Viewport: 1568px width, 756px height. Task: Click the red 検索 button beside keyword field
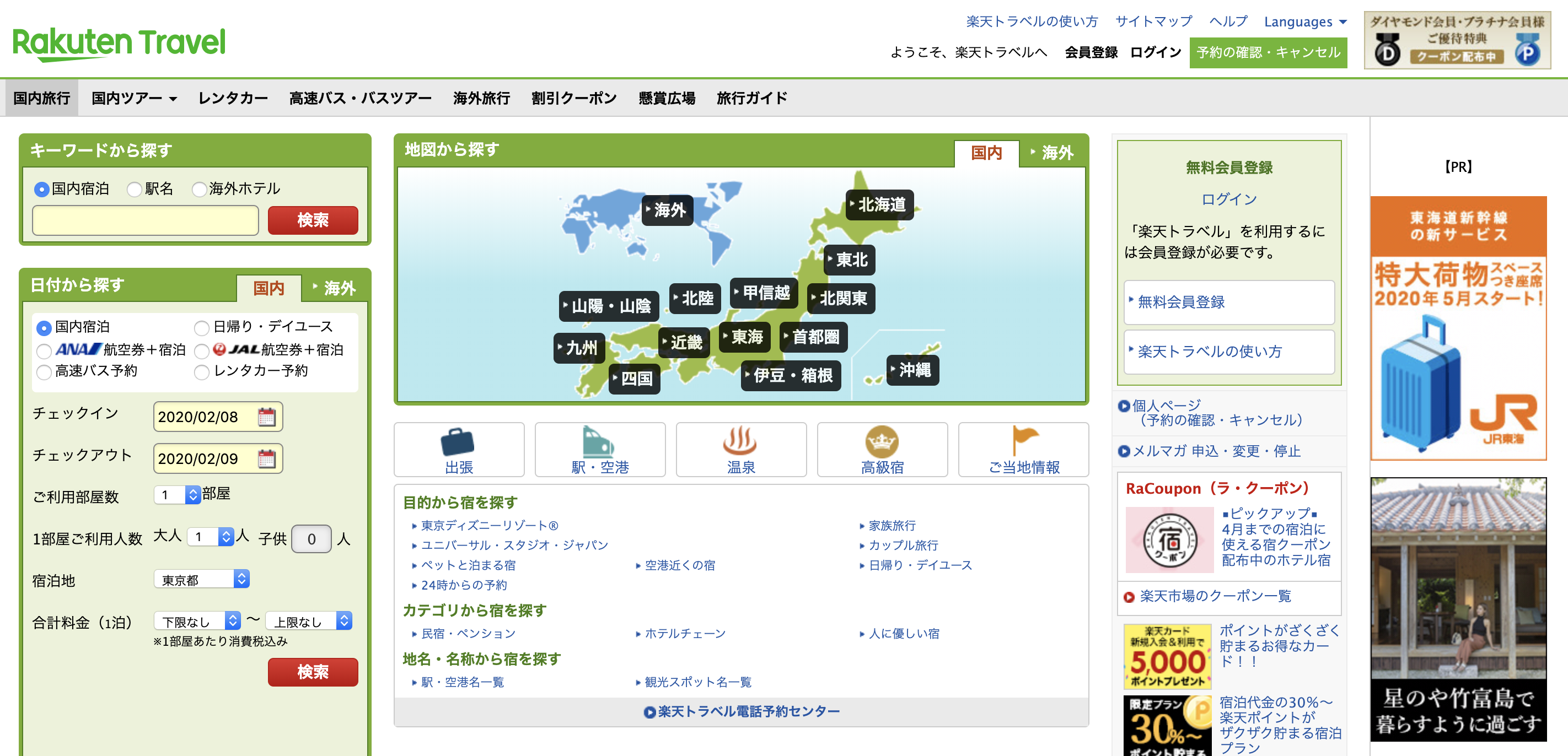(x=313, y=220)
